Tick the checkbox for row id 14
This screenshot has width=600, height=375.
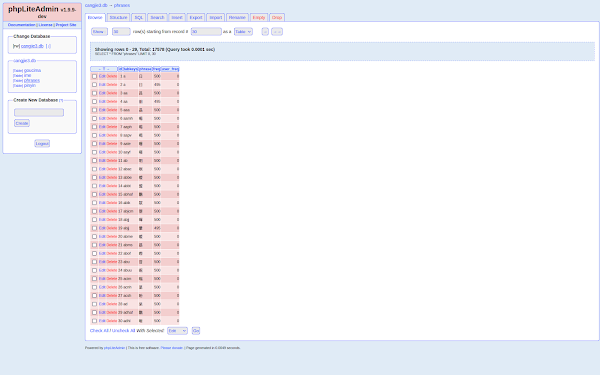click(95, 186)
